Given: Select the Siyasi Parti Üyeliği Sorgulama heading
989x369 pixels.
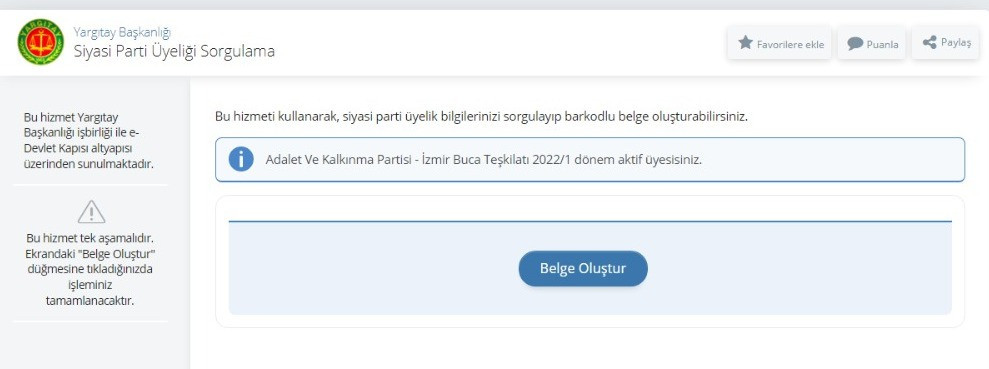Looking at the screenshot, I should [x=174, y=51].
